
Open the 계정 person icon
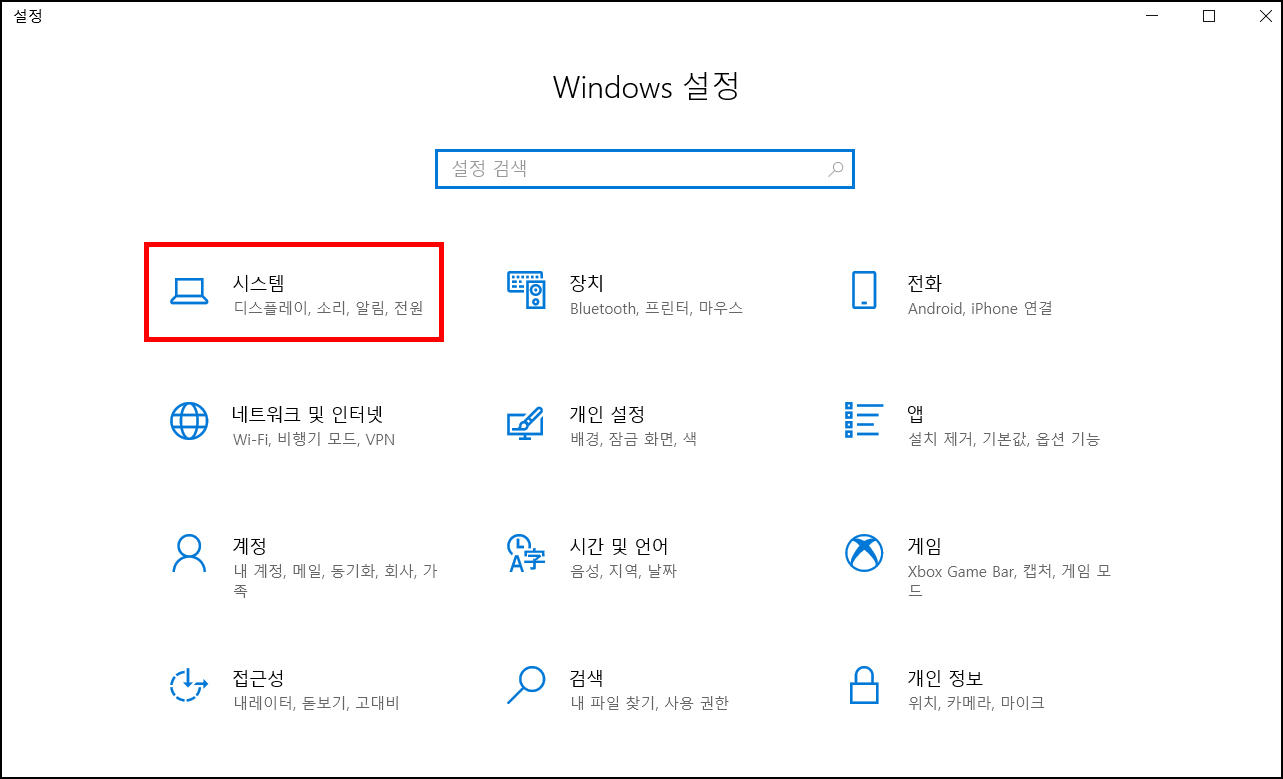[189, 553]
